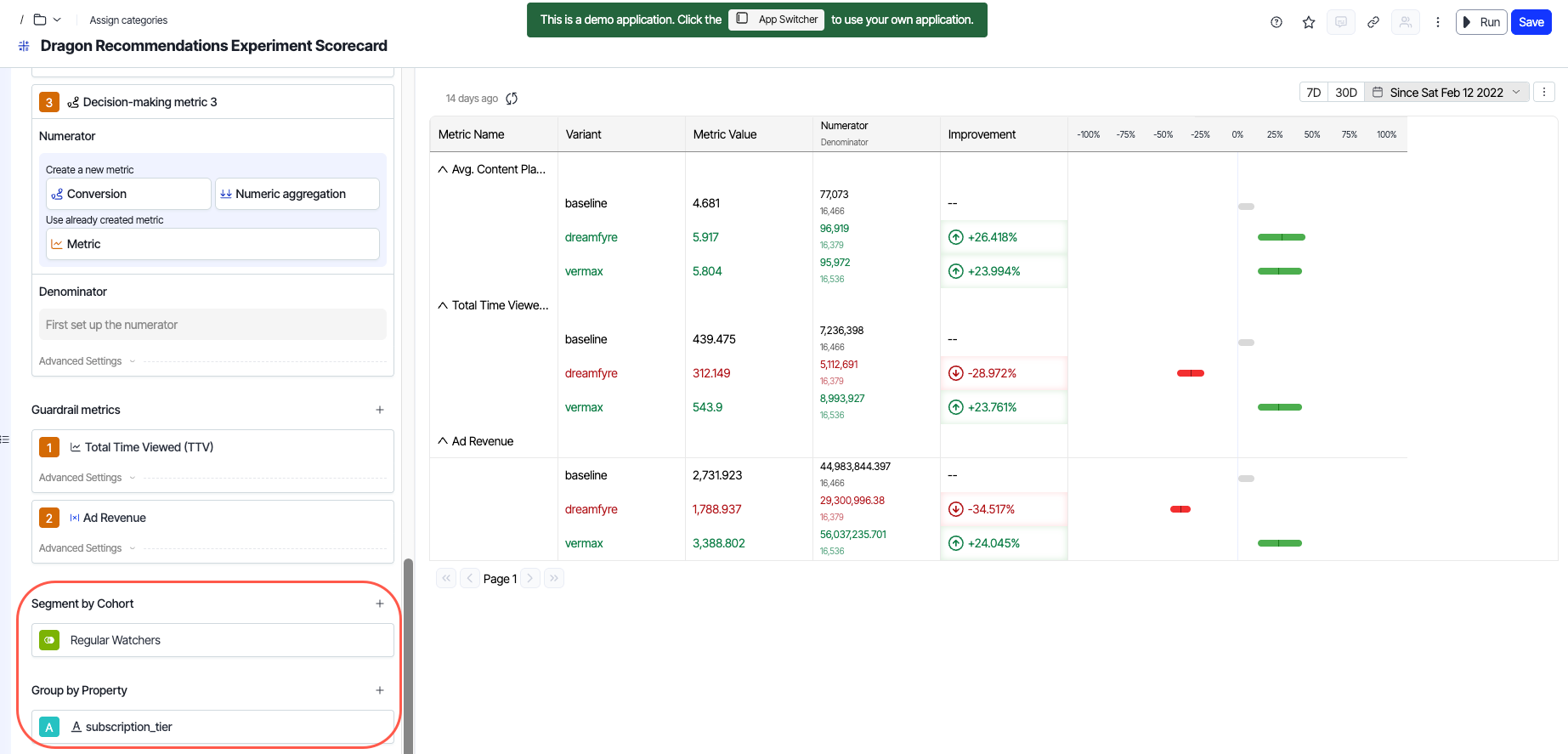This screenshot has height=754, width=1568.
Task: Click the star favorite icon
Action: pyautogui.click(x=1309, y=22)
